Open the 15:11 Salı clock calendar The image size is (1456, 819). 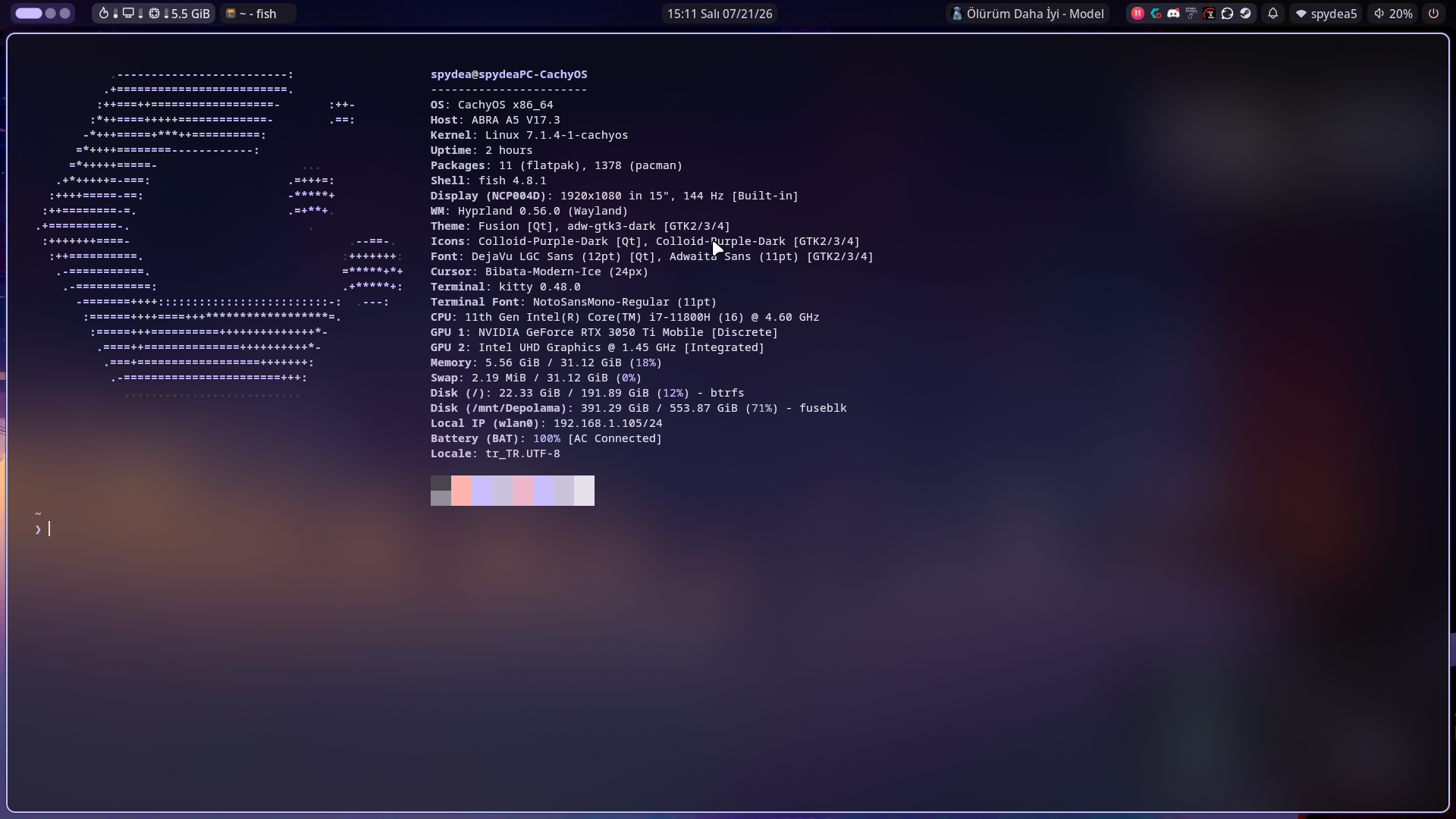720,14
